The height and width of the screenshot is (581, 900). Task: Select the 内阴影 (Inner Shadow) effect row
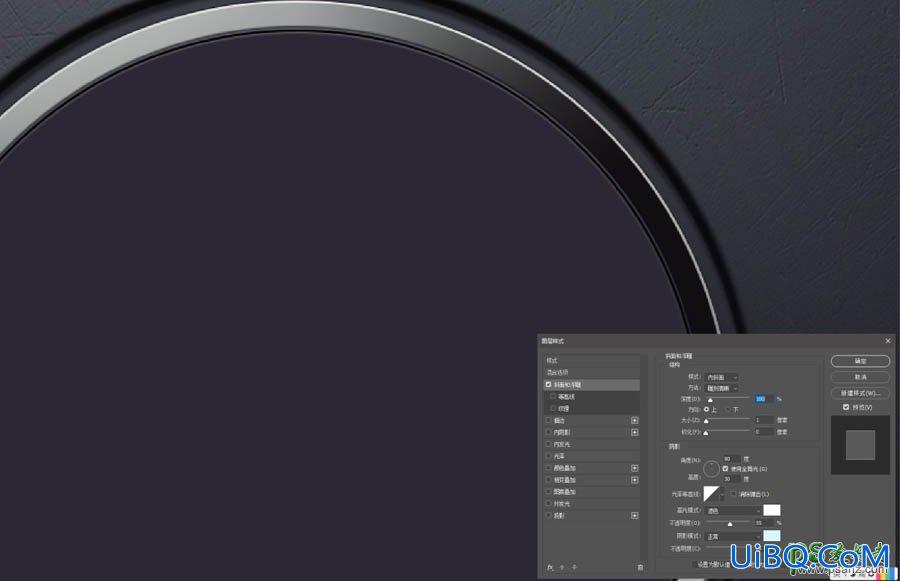tap(592, 432)
